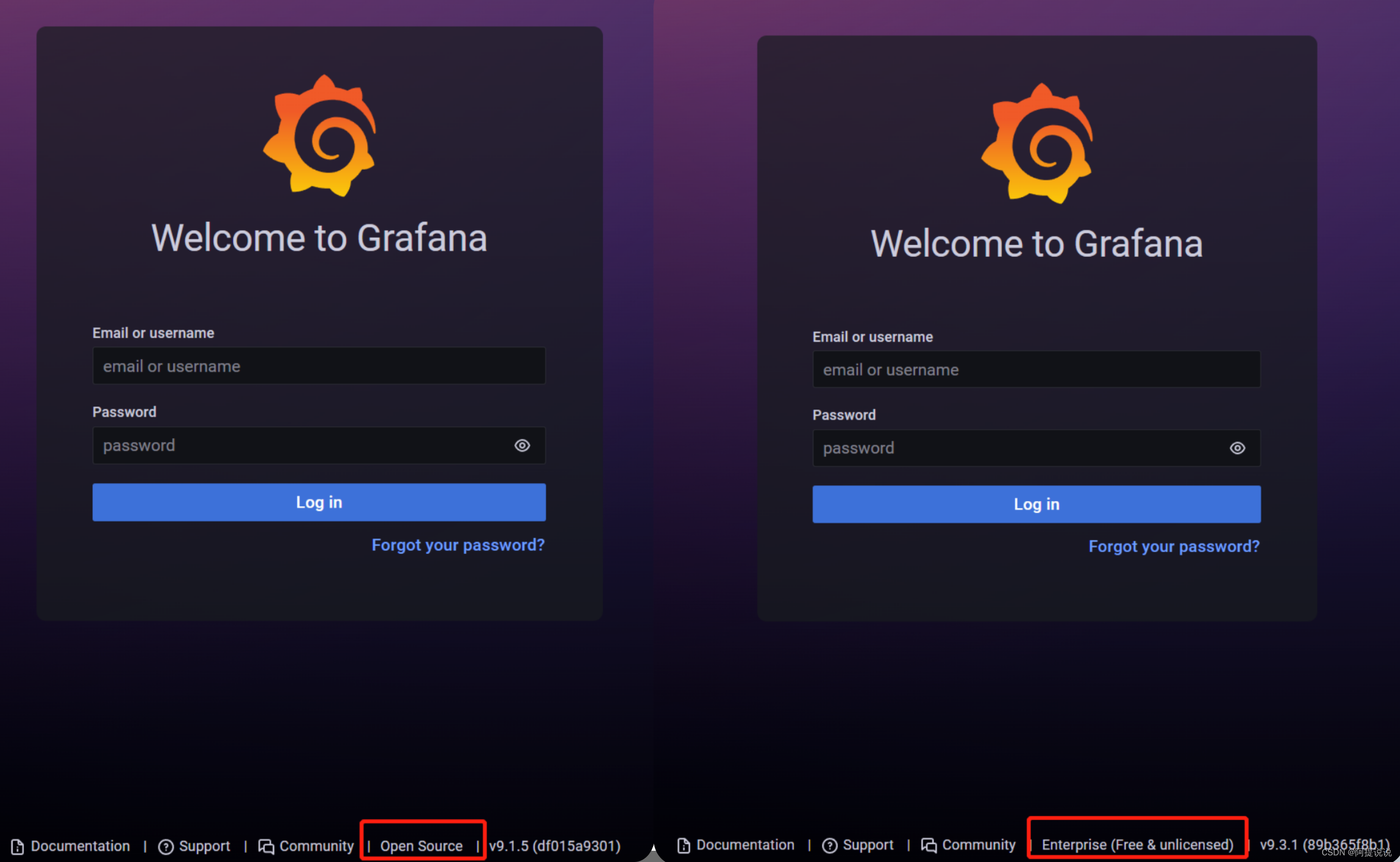Click Documentation file icon in right footer
The image size is (1400, 862).
684,846
